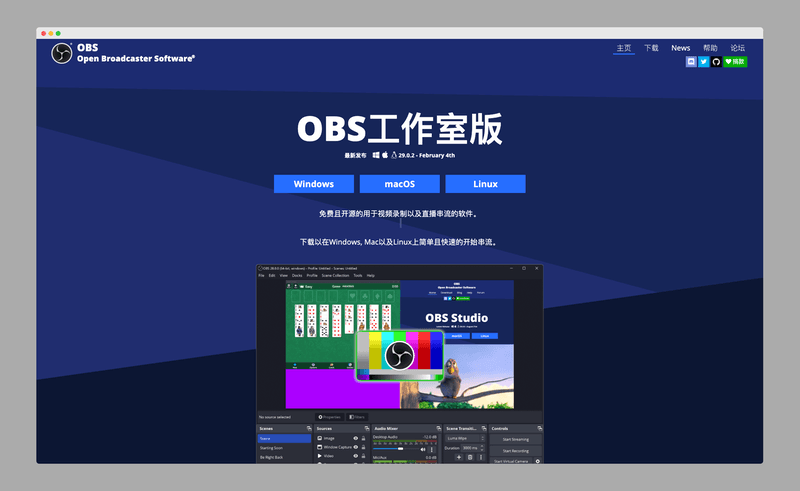800x491 pixels.
Task: Click the bird video in the preview
Action: click(x=457, y=376)
